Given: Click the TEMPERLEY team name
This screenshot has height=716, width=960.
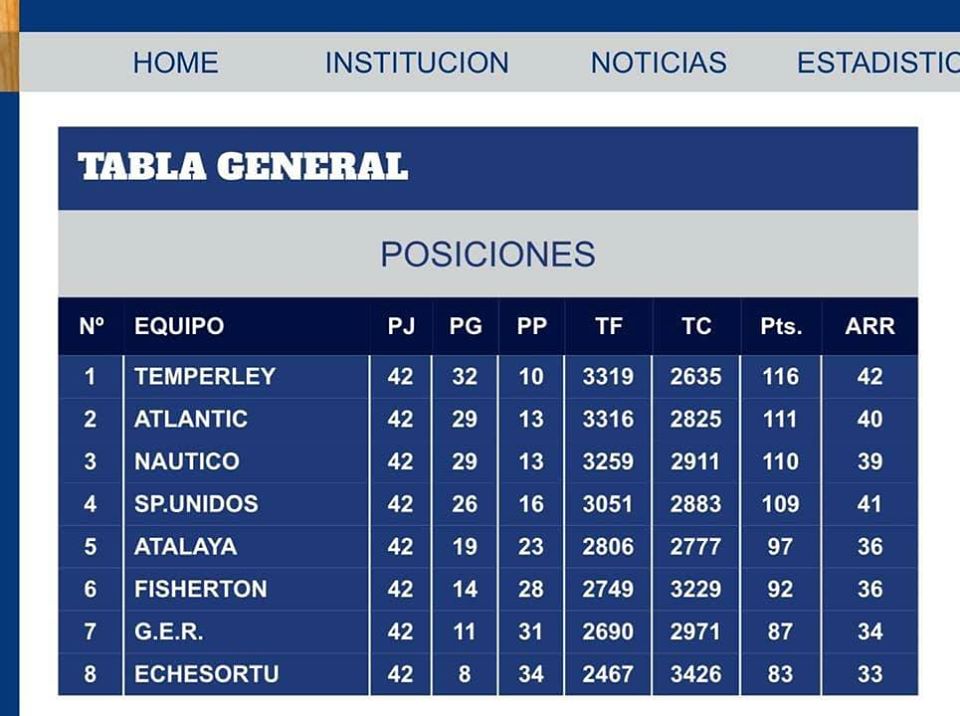Looking at the screenshot, I should (x=205, y=376).
